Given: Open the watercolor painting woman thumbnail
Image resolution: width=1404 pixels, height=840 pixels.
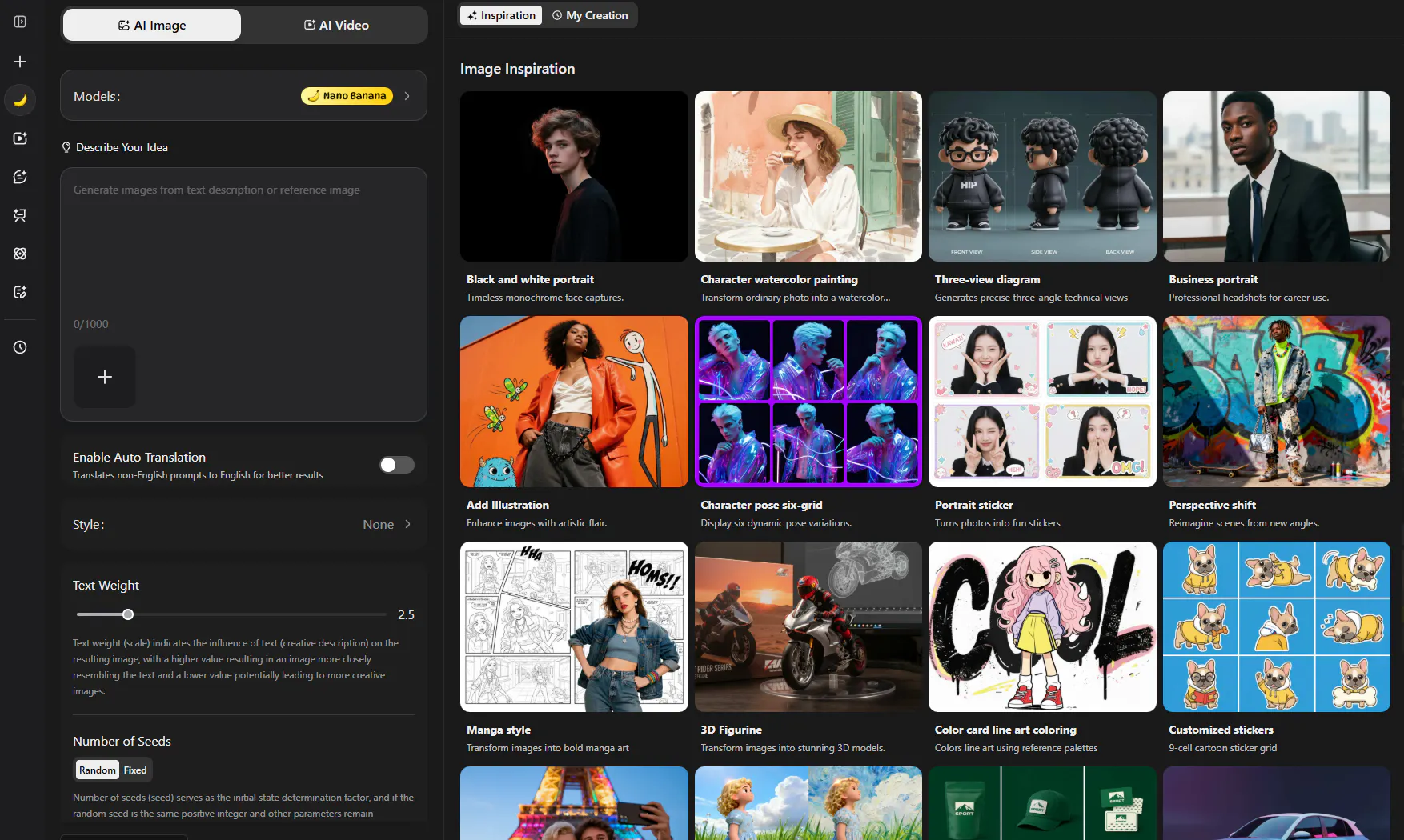Looking at the screenshot, I should (808, 176).
